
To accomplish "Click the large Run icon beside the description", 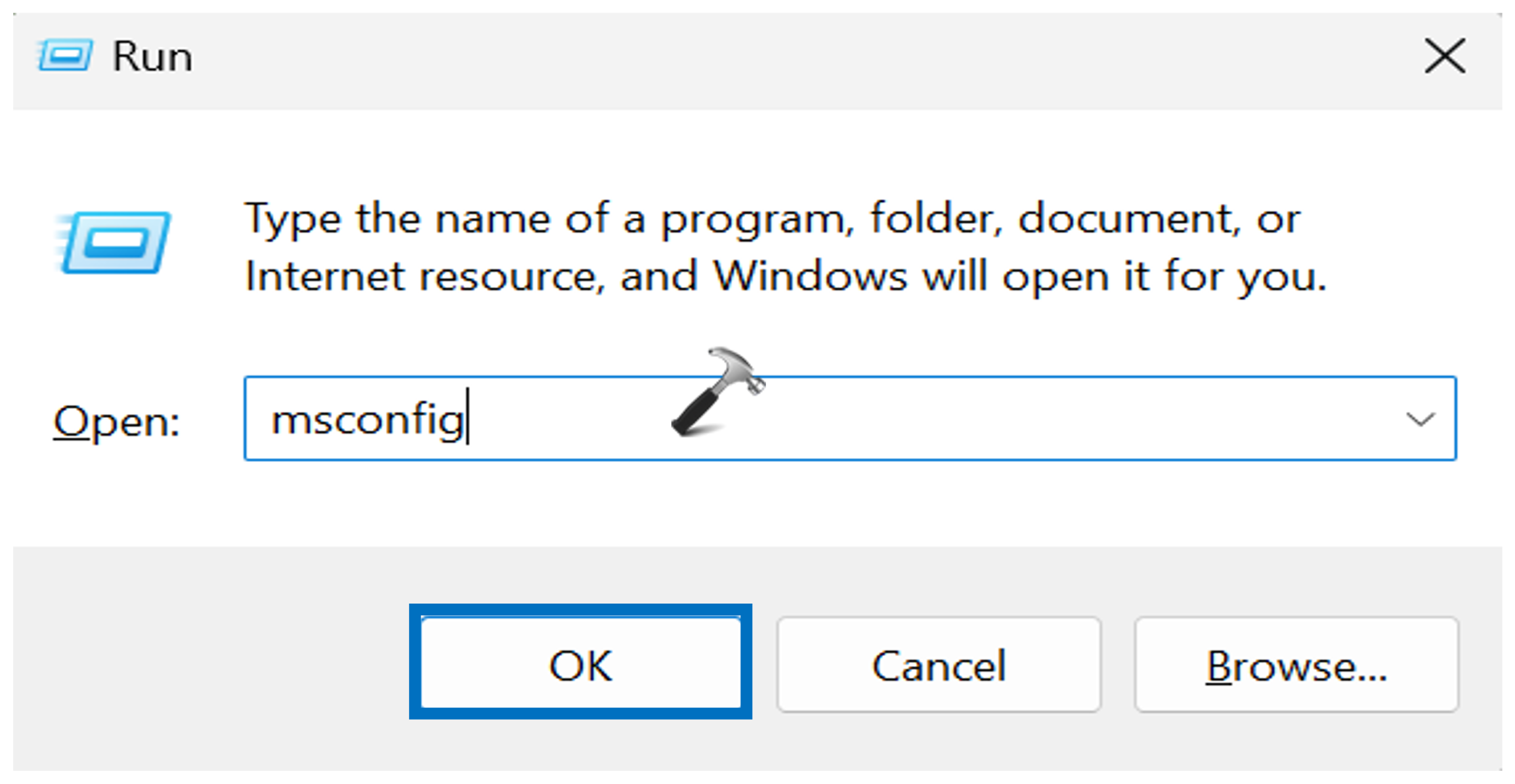I will (114, 241).
